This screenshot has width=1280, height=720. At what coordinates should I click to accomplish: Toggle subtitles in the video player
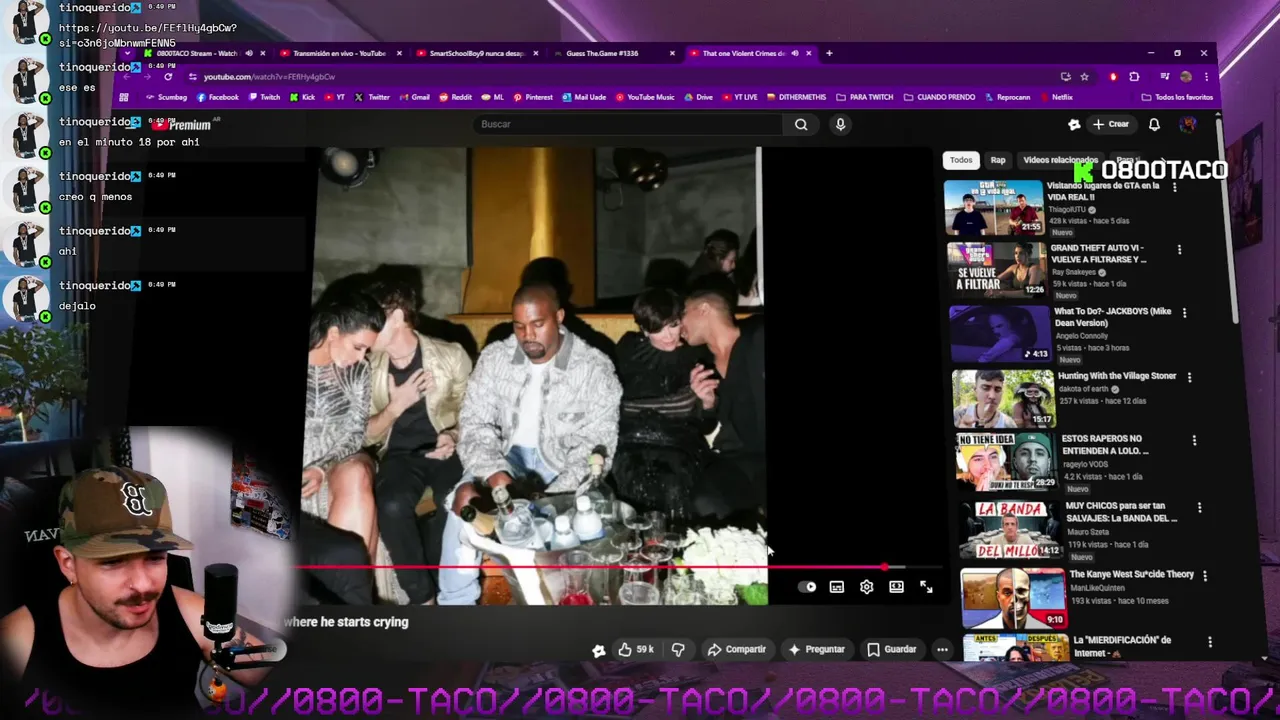(x=836, y=587)
